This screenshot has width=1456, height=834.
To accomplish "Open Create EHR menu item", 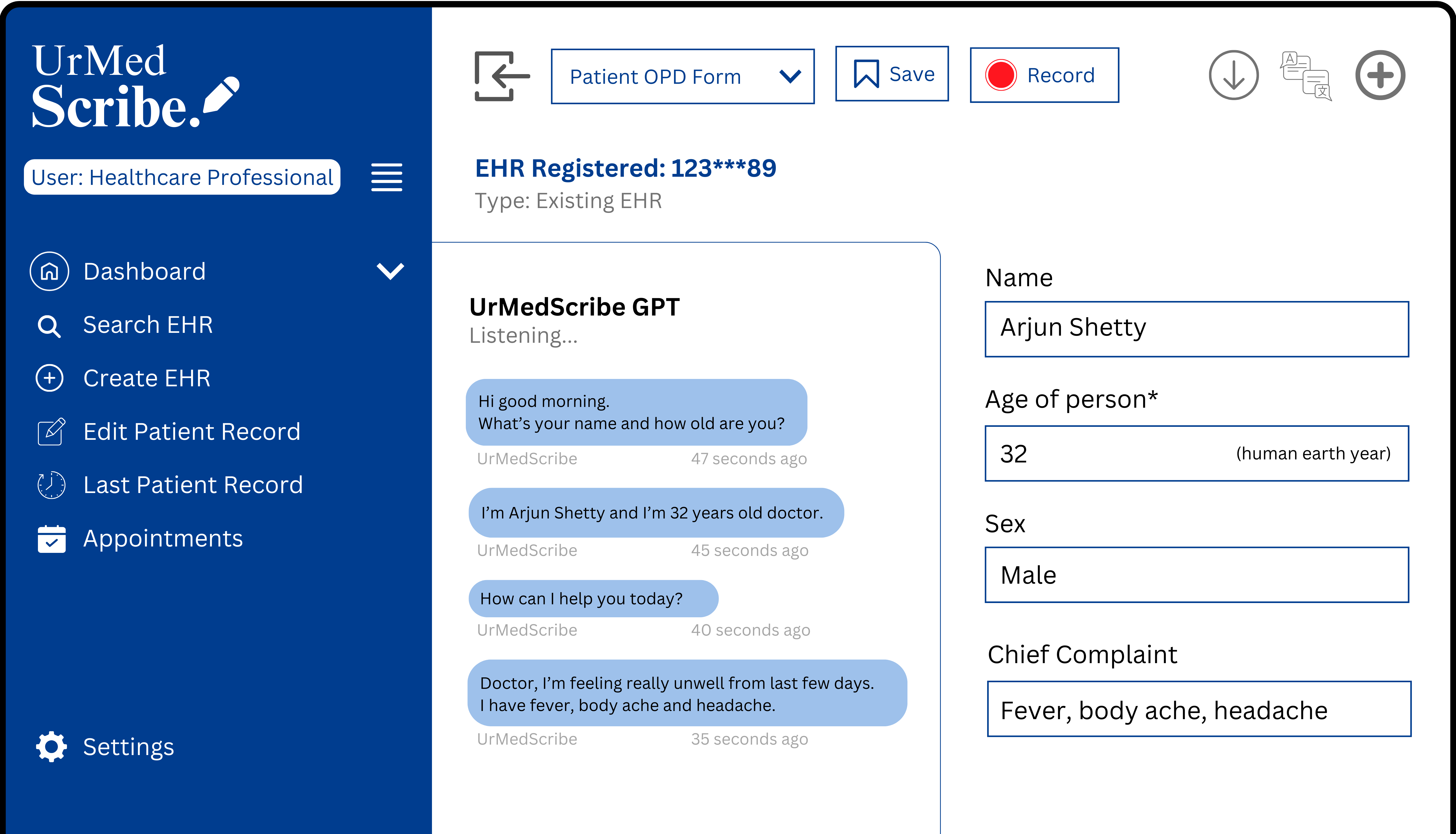I will 147,378.
